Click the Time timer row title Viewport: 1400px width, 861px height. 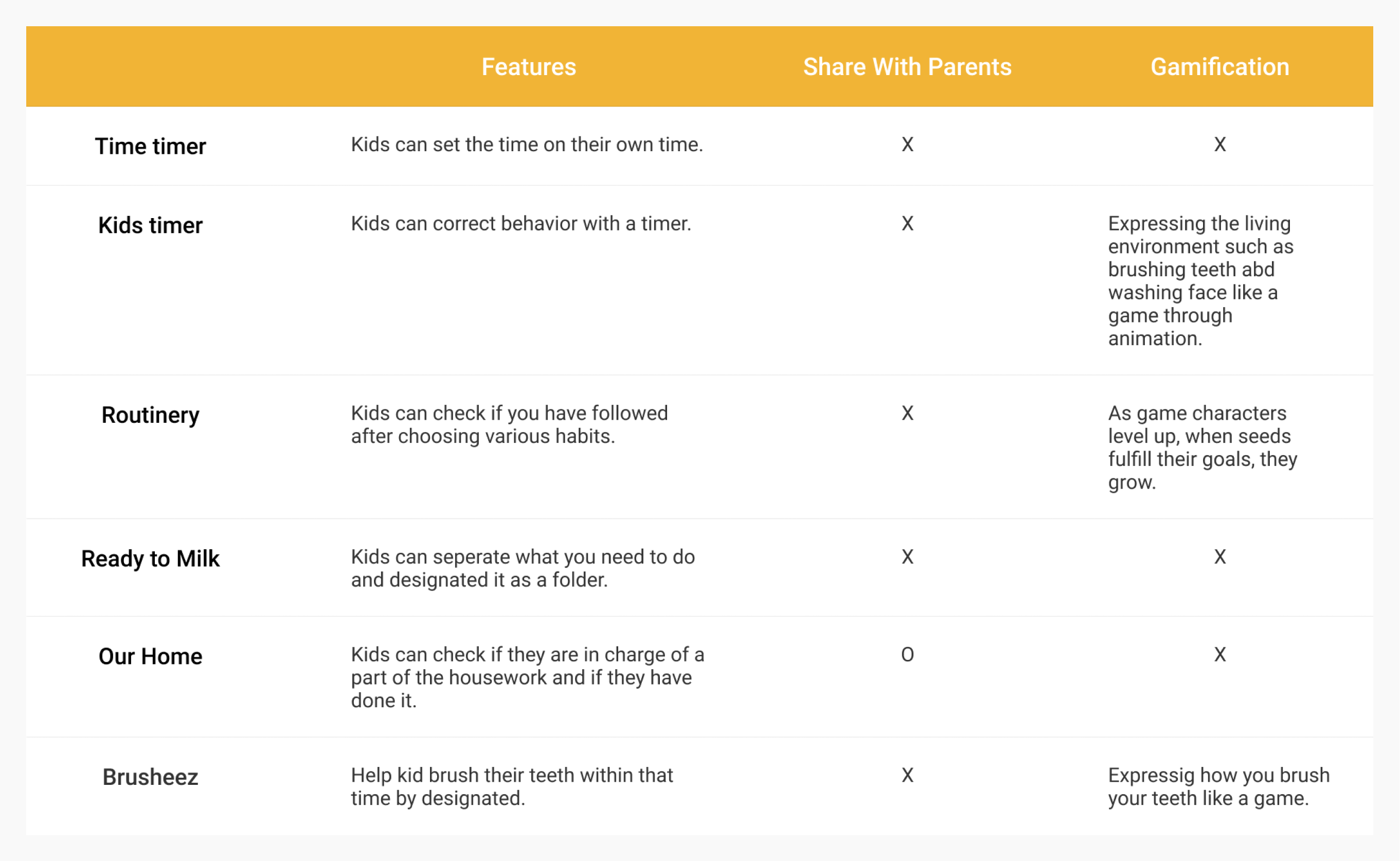[x=150, y=147]
